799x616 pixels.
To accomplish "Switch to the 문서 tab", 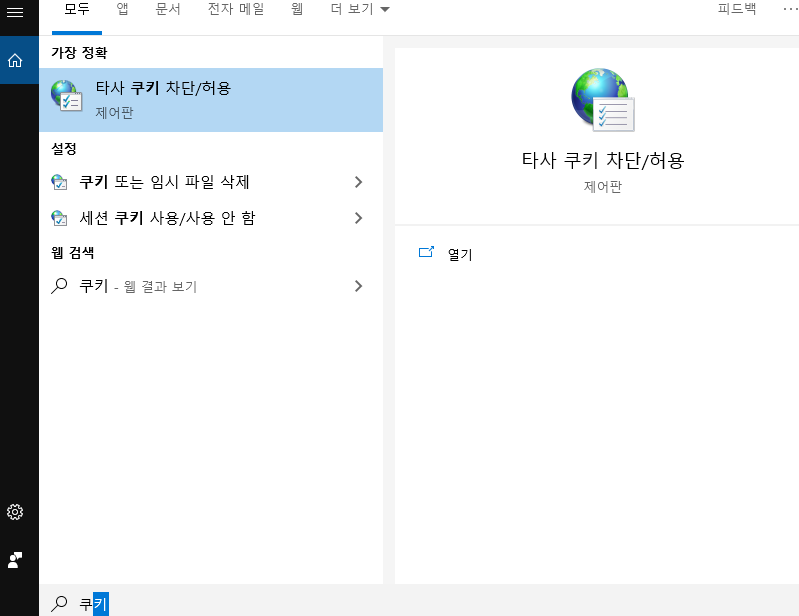I will click(168, 9).
